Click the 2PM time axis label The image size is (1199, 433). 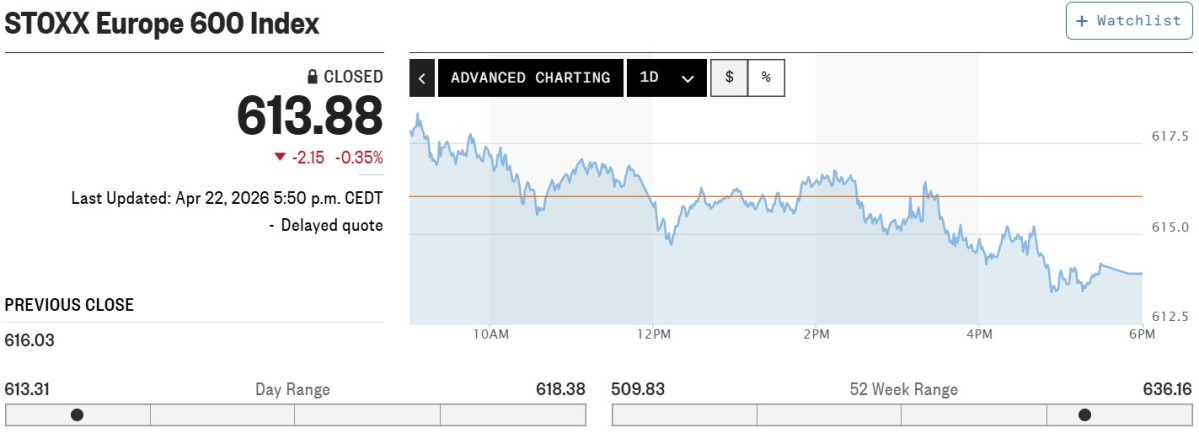tap(816, 334)
